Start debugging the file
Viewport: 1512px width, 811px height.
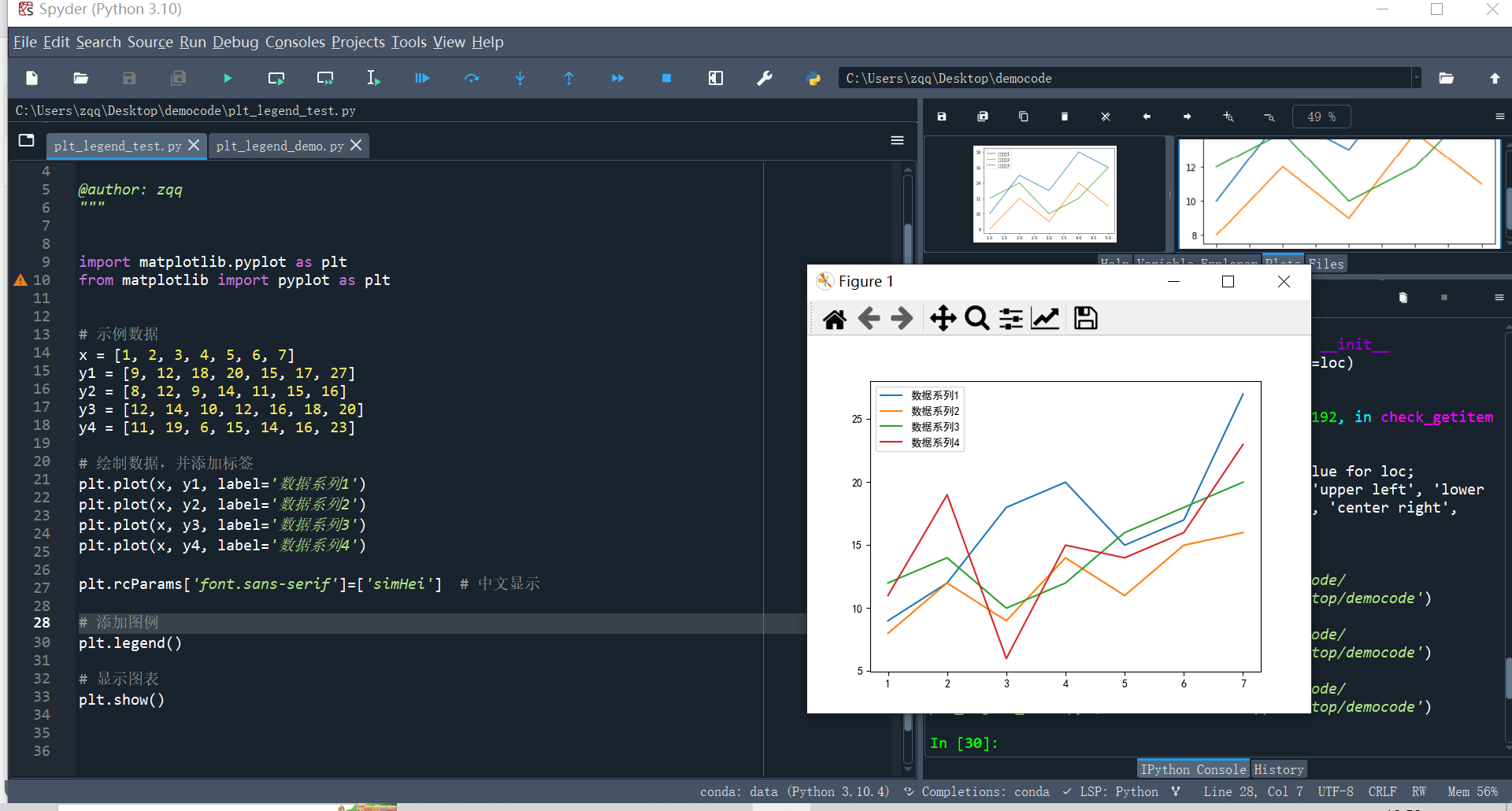423,78
